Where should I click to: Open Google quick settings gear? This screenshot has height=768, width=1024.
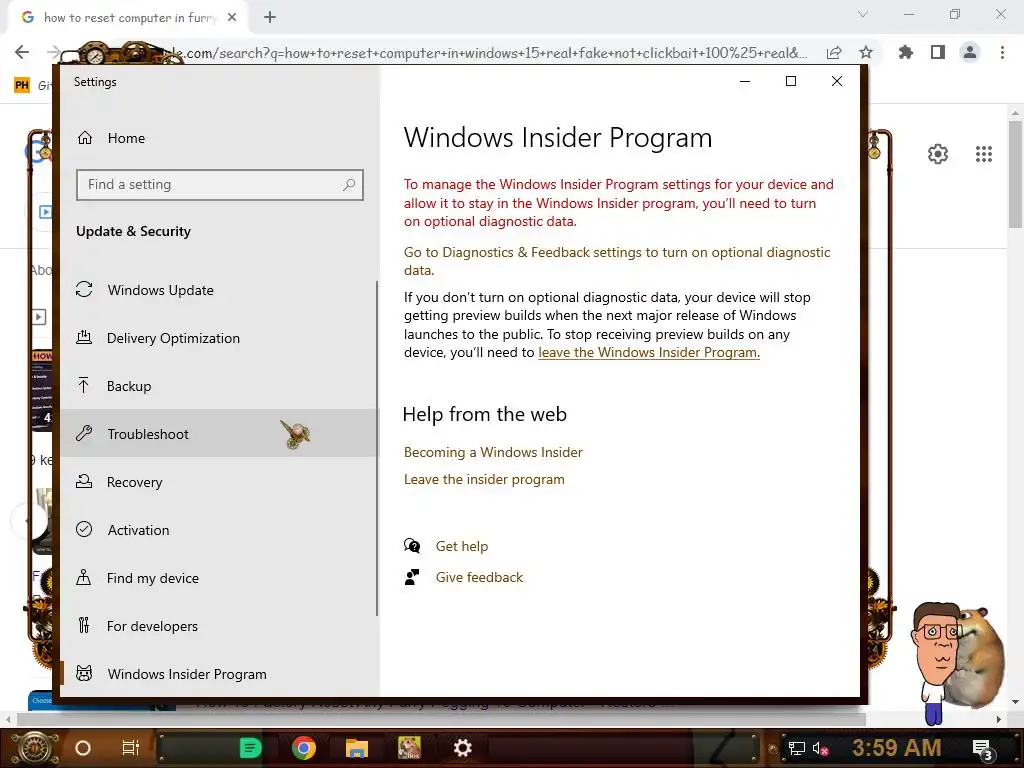tap(938, 154)
